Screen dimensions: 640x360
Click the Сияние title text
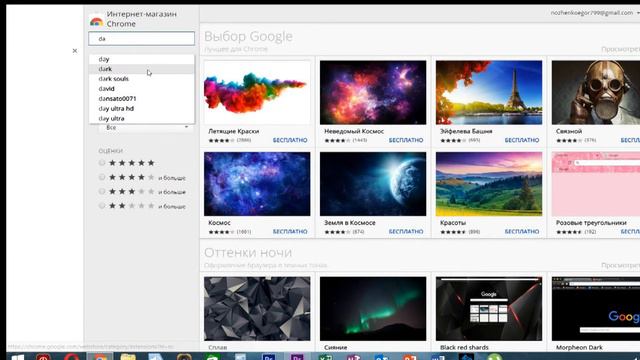336,347
